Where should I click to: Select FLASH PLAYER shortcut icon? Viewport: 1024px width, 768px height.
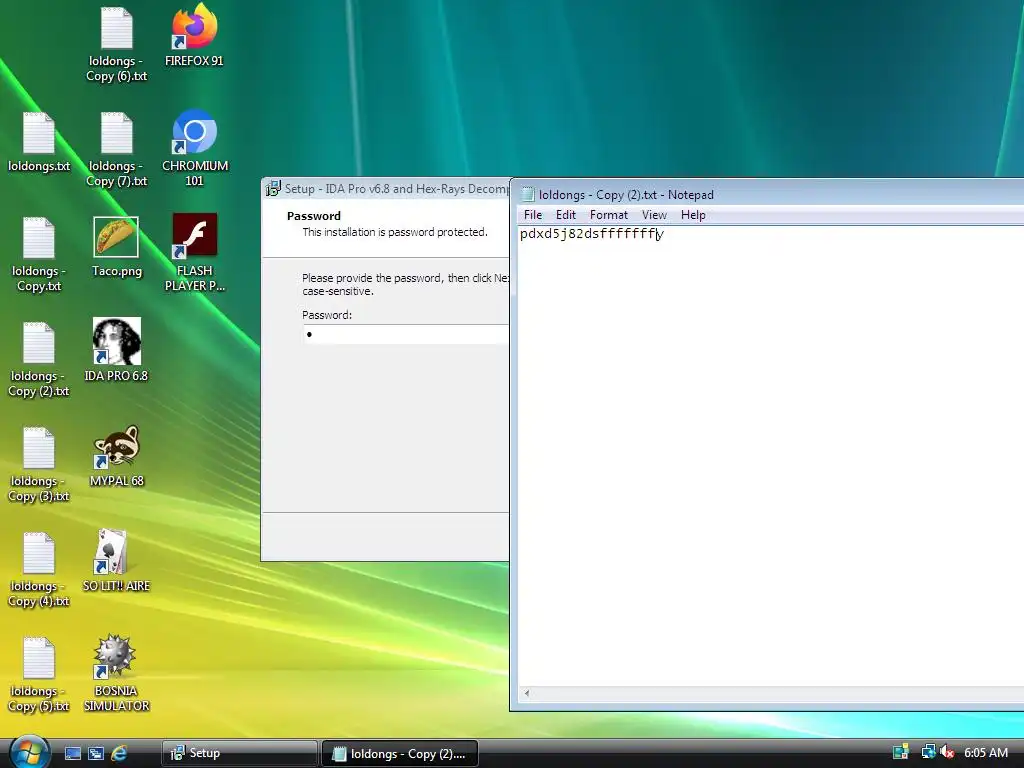click(195, 253)
